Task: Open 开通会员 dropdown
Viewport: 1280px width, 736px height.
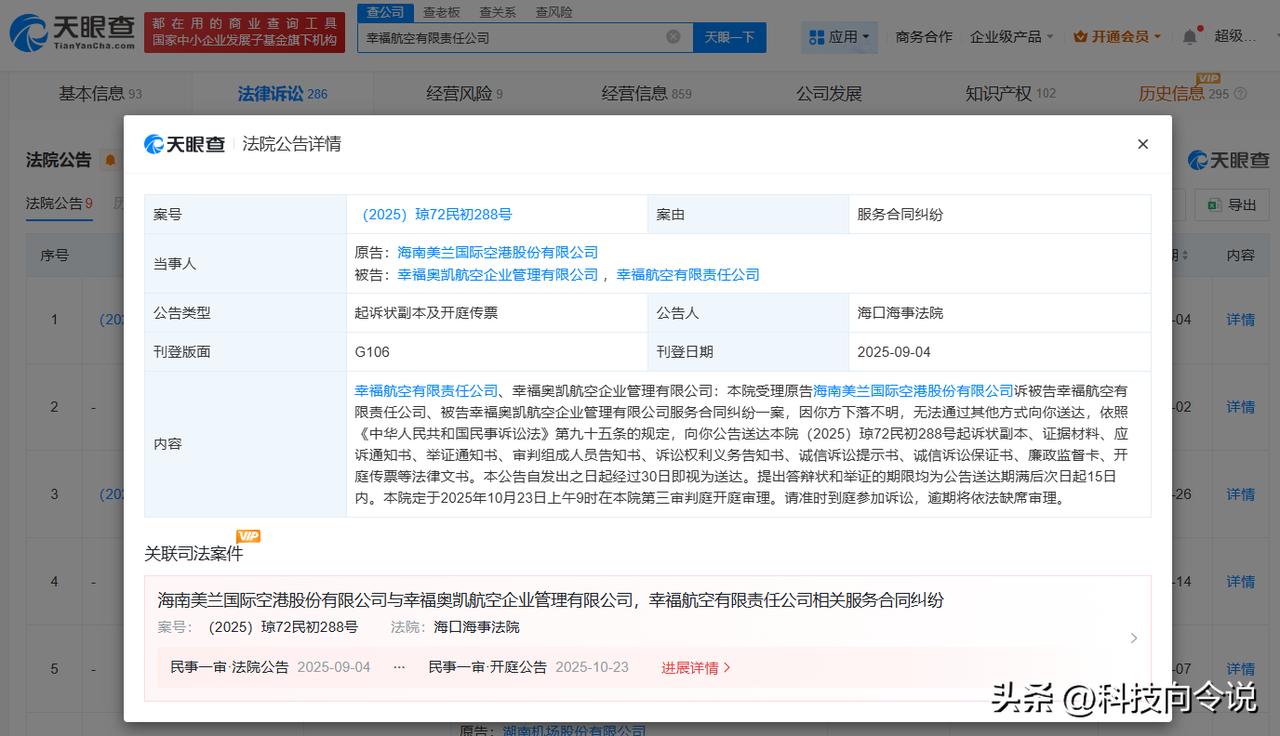Action: point(1117,37)
